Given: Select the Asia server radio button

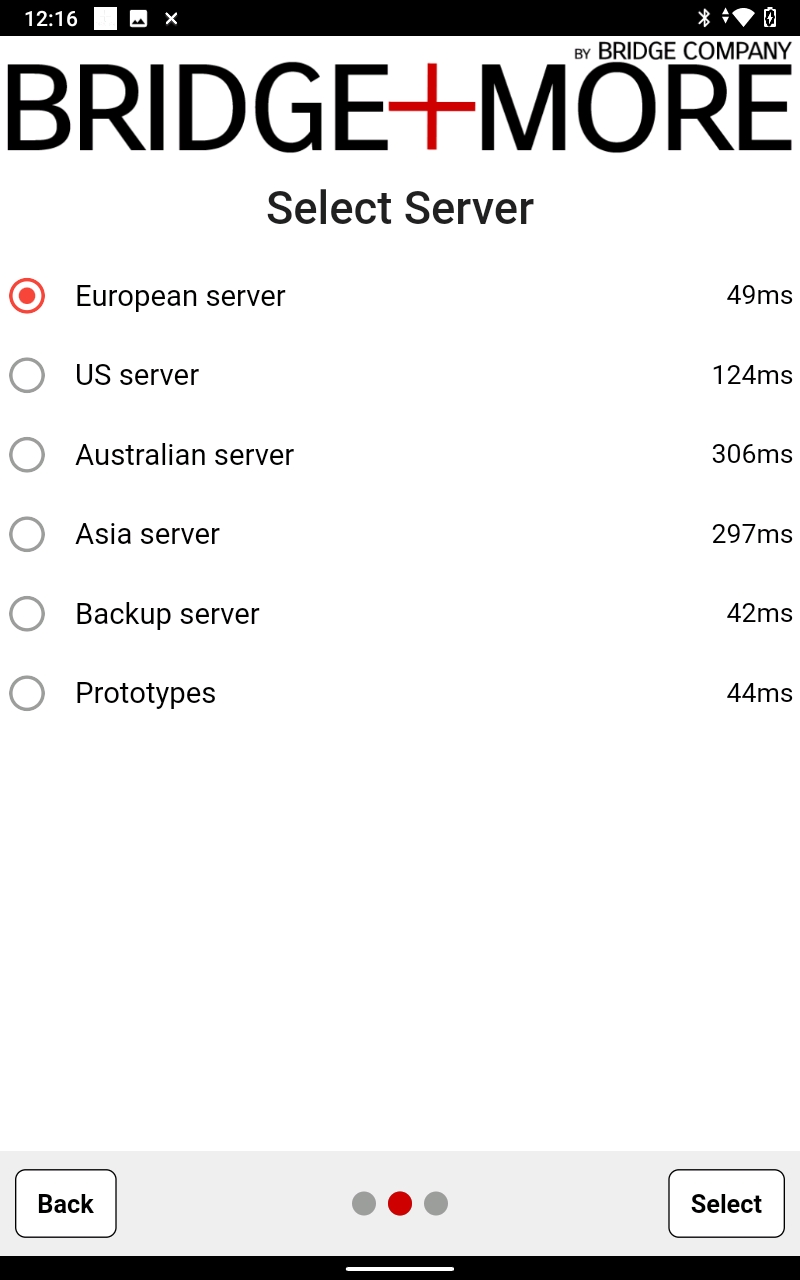Looking at the screenshot, I should (27, 534).
